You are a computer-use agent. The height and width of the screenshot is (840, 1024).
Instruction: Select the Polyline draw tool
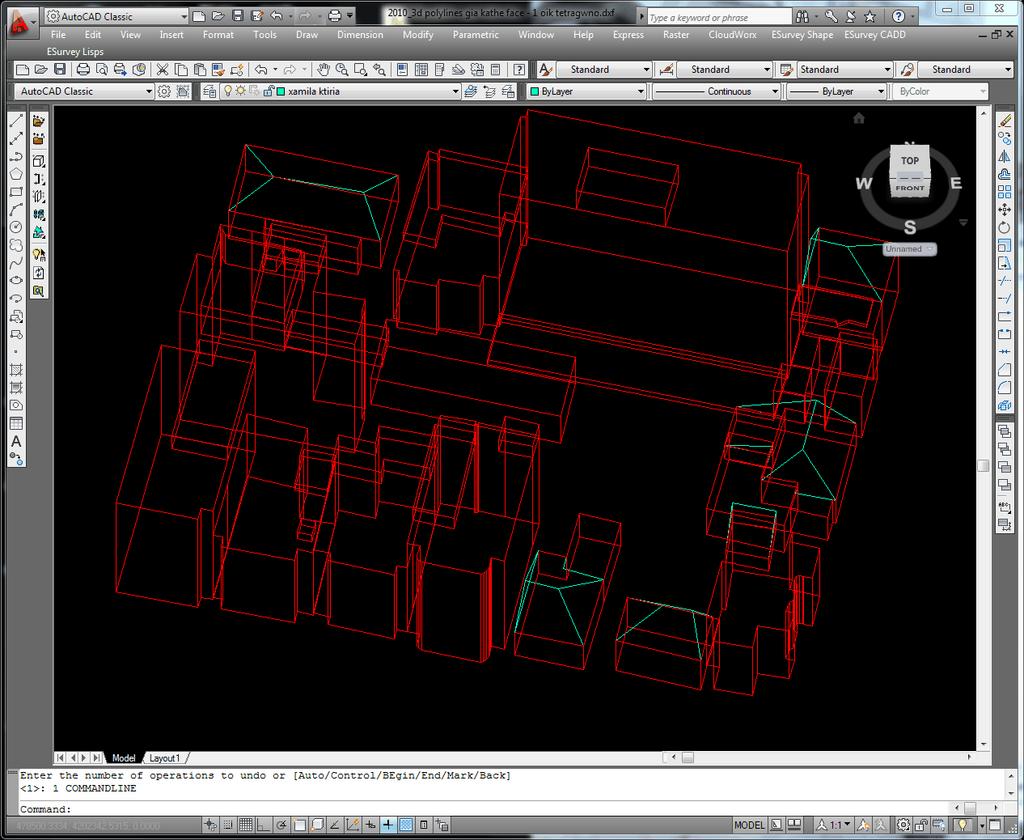[16, 156]
